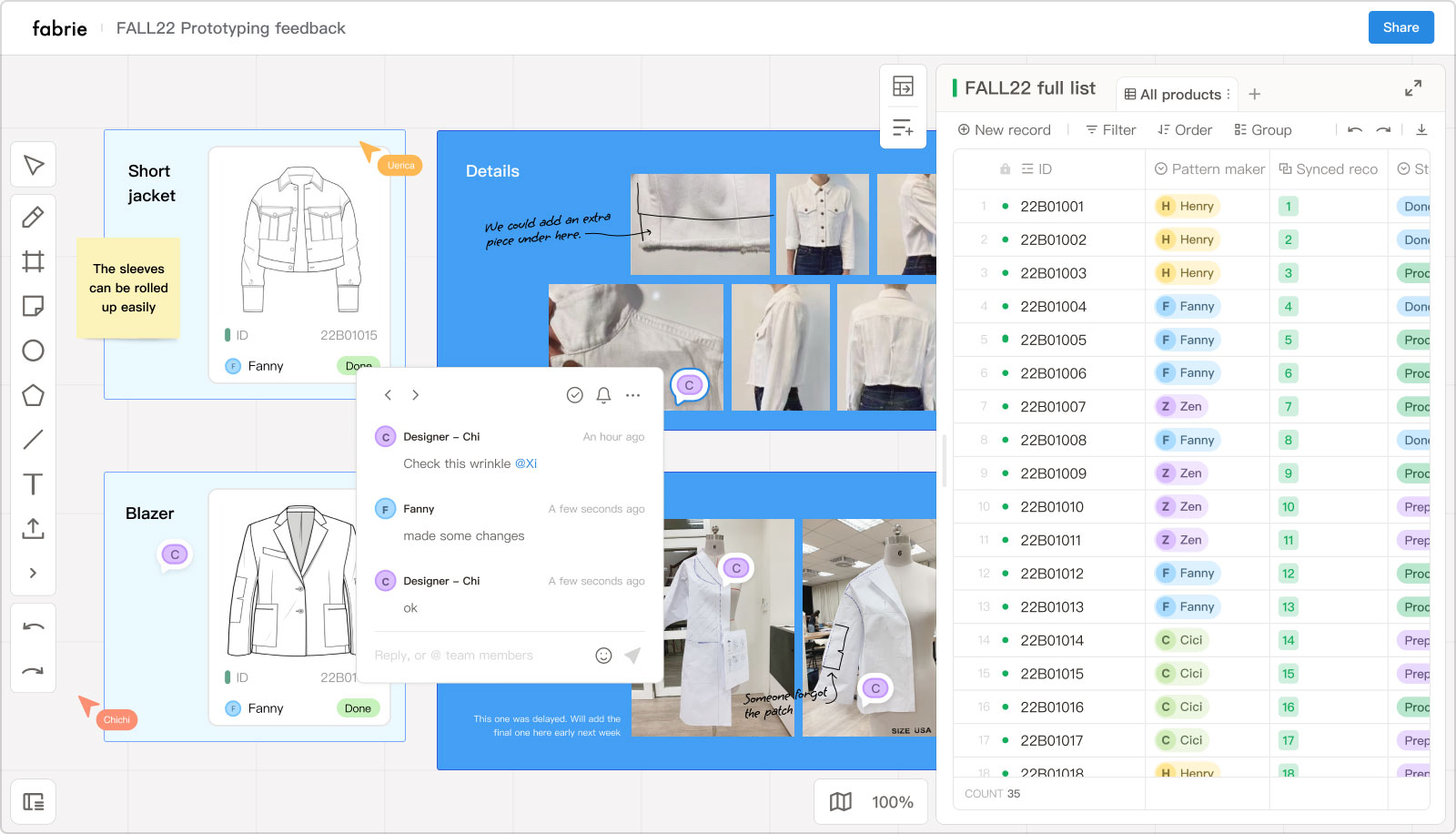Select the arrow pointer tool

pos(34,165)
